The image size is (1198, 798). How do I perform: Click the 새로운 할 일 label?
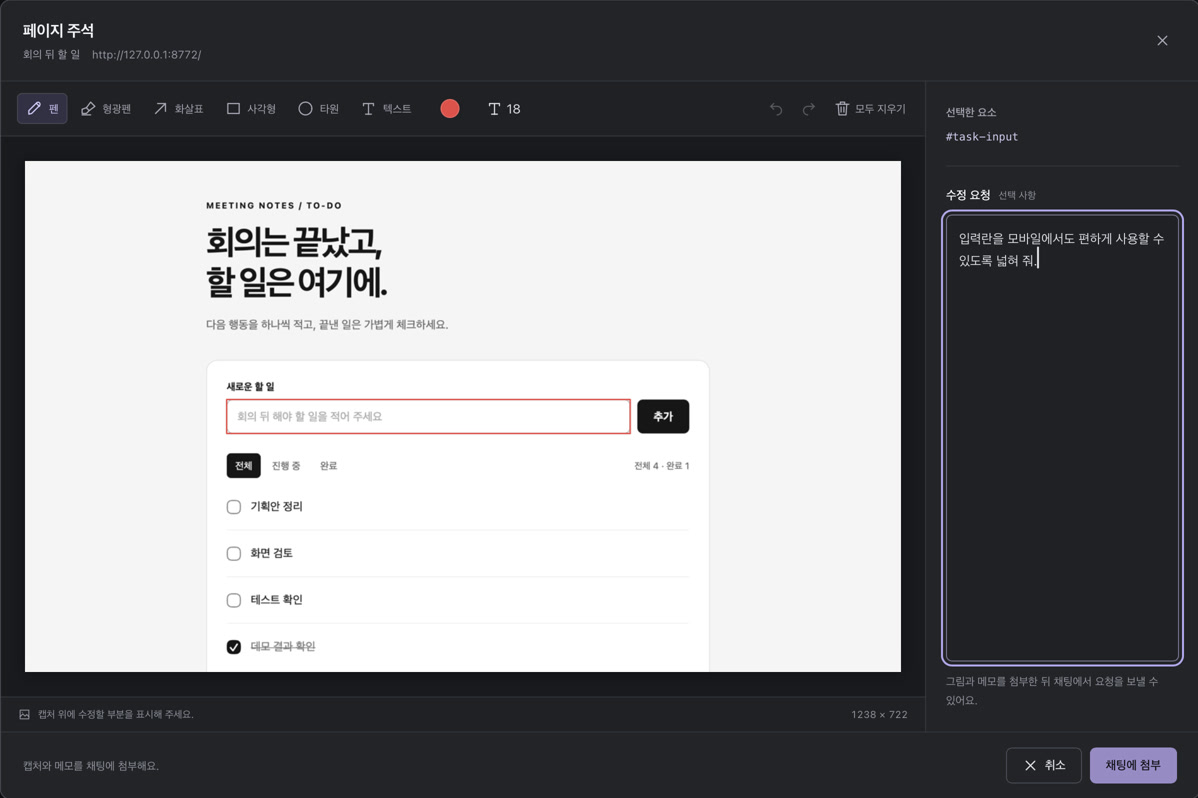pos(251,386)
